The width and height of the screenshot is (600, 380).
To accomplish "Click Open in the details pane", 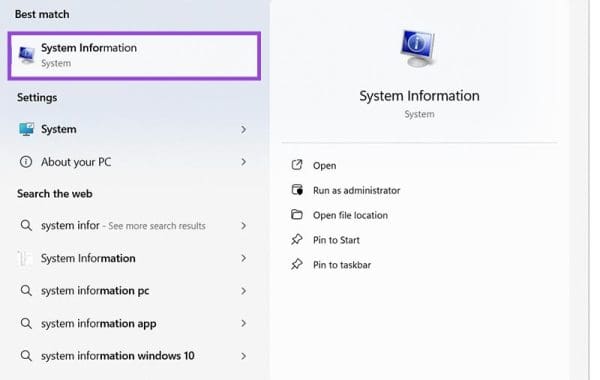I will pyautogui.click(x=324, y=166).
